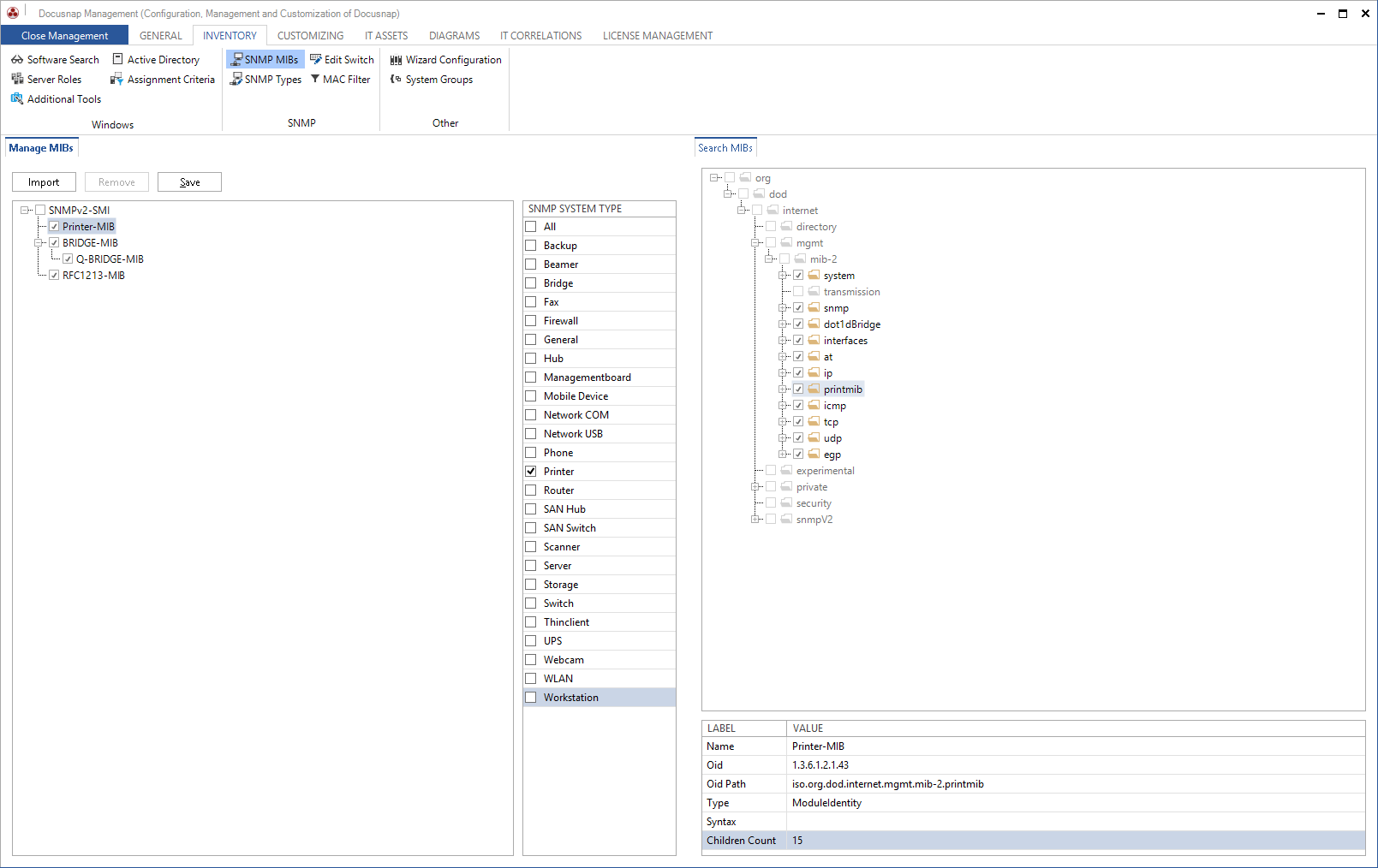Check the Switch system type checkbox
The image size is (1378, 868).
[531, 603]
